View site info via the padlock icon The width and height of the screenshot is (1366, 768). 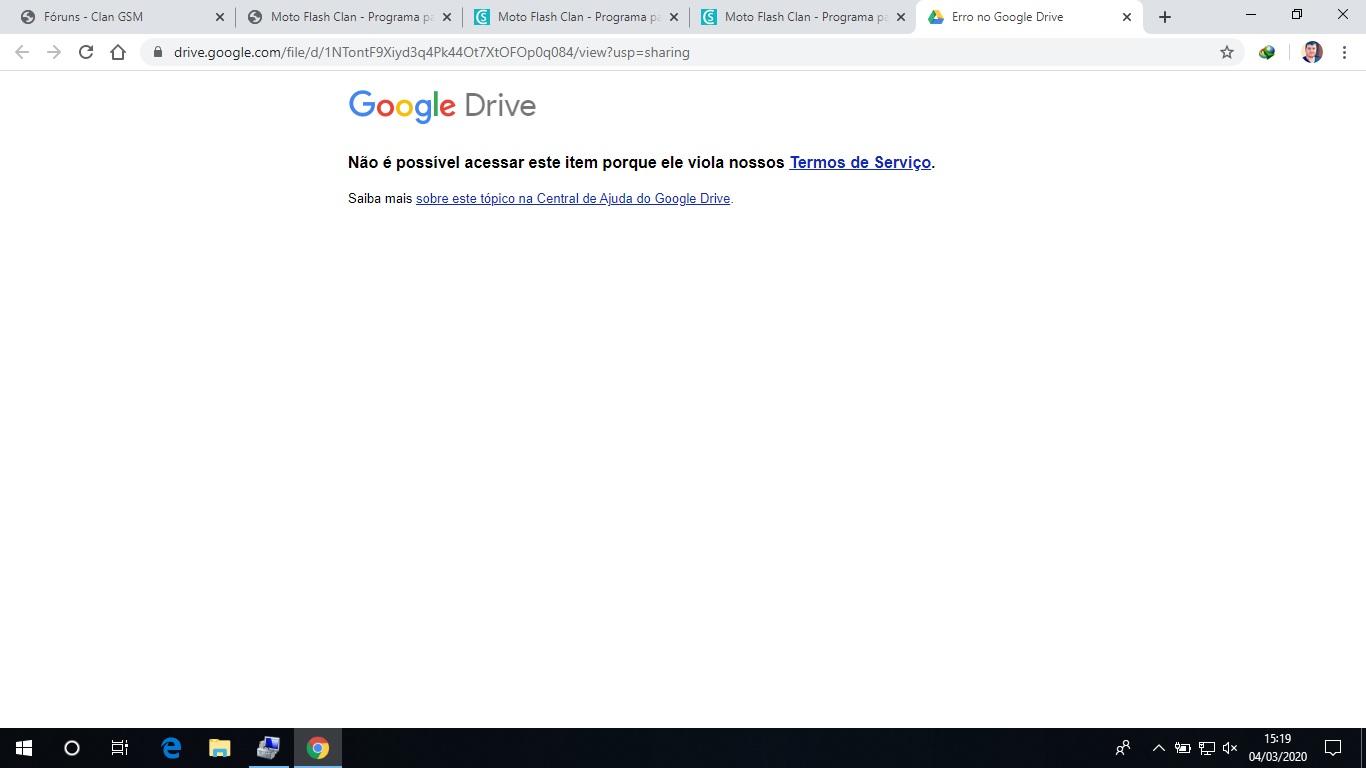[158, 52]
